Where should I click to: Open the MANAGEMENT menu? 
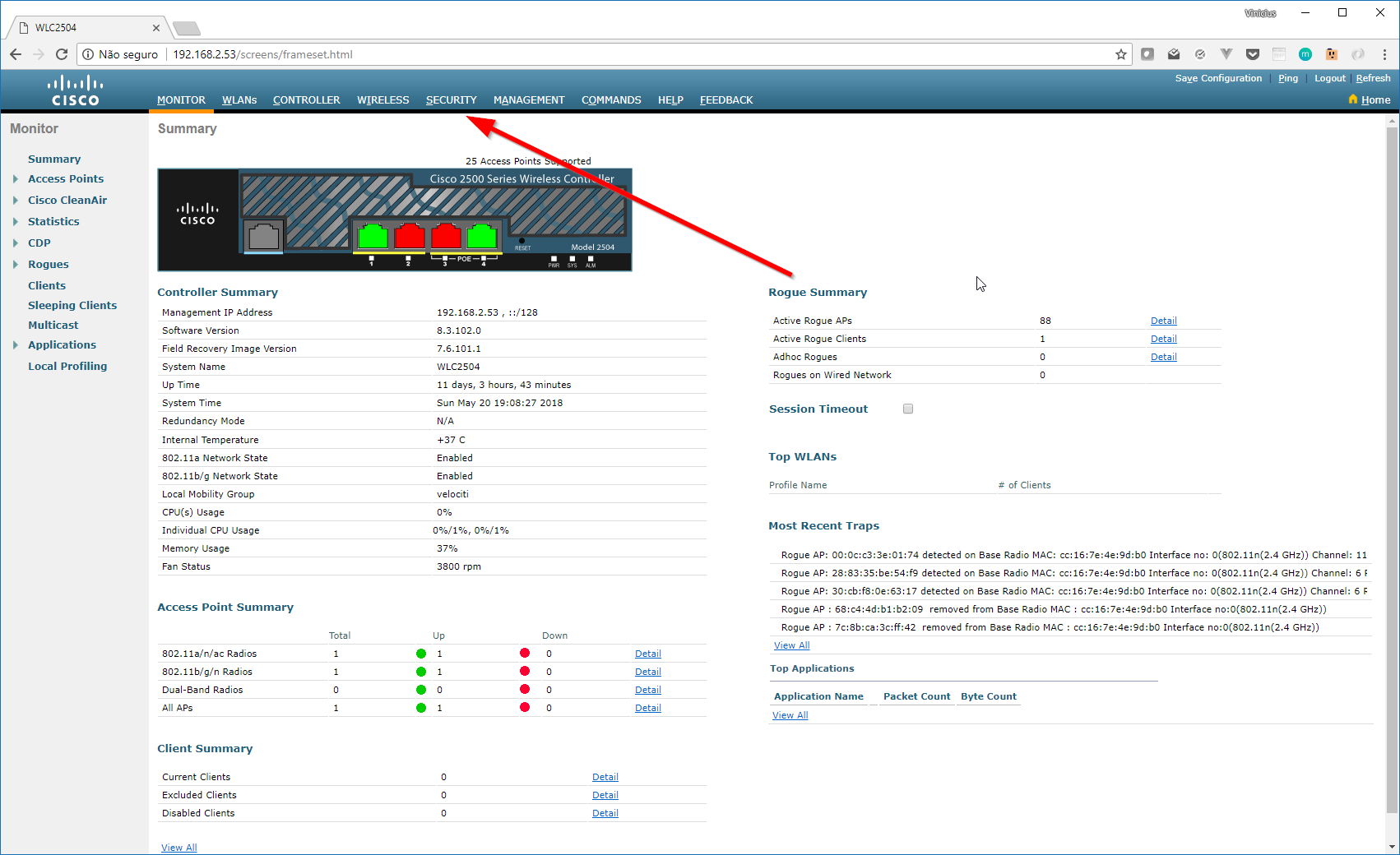tap(529, 100)
